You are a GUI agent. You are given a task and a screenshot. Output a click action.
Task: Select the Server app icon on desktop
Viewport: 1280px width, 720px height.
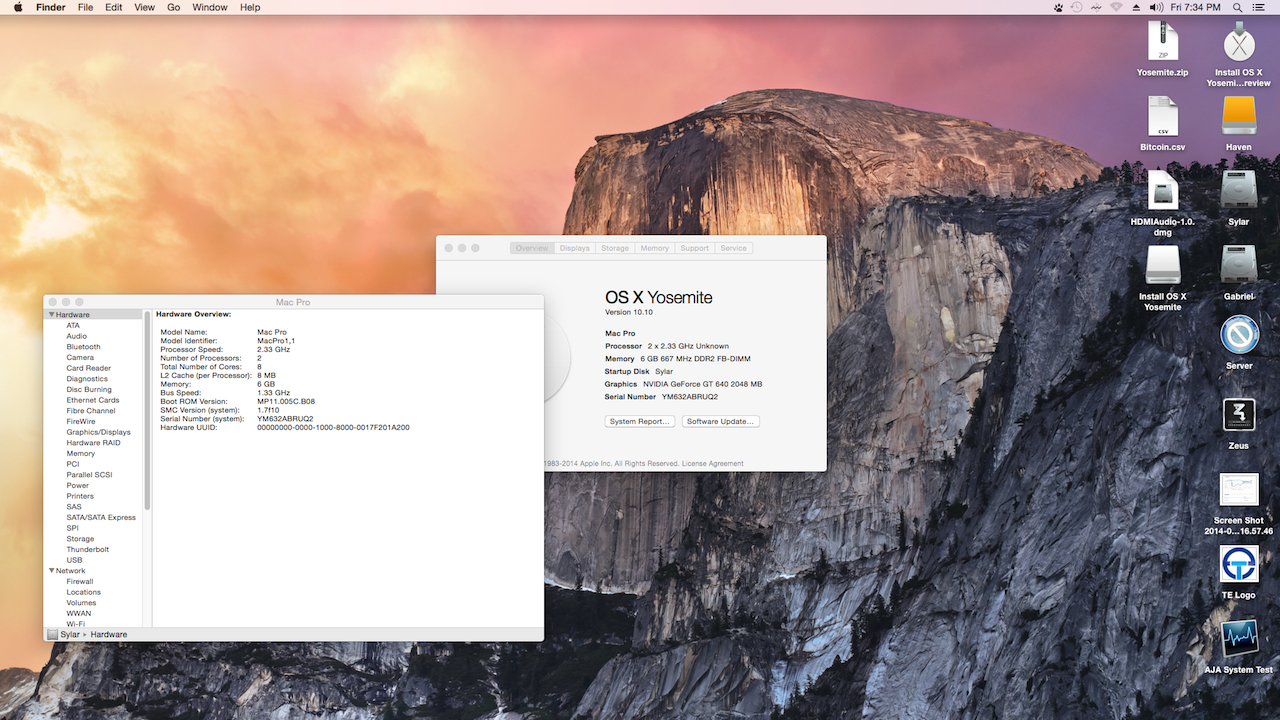coord(1239,335)
